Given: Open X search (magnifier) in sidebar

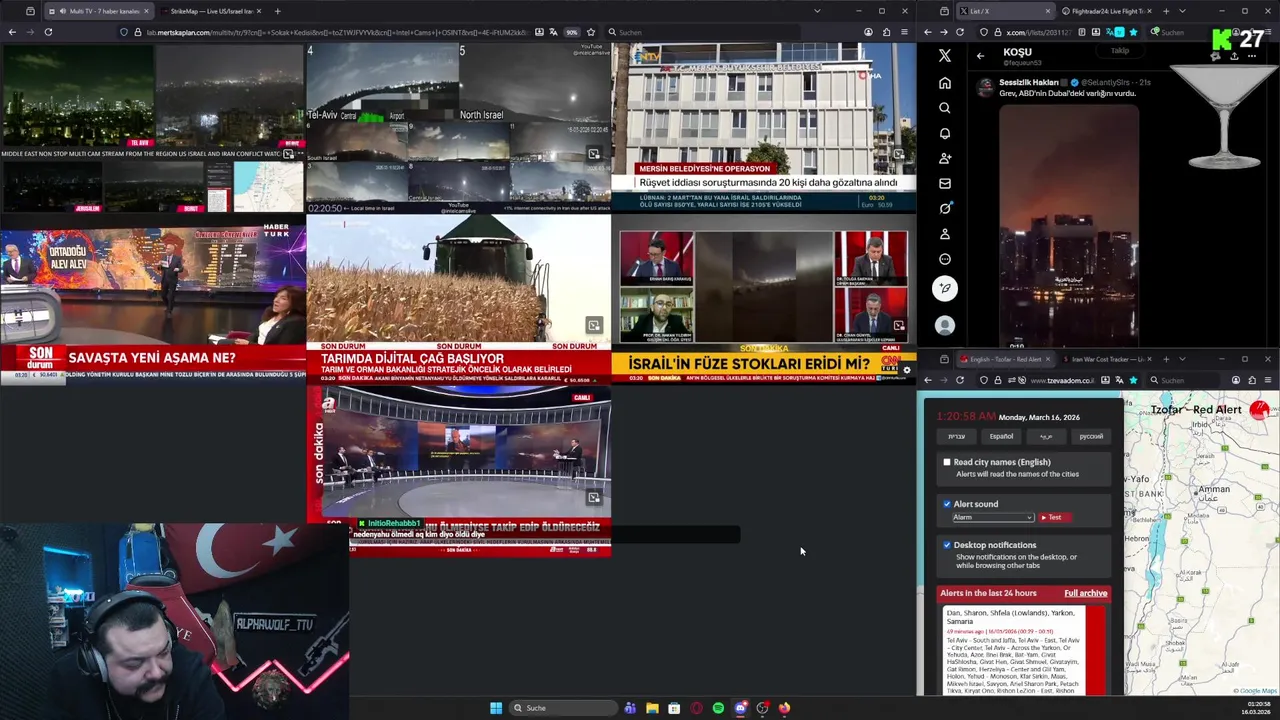Looking at the screenshot, I should [x=945, y=108].
